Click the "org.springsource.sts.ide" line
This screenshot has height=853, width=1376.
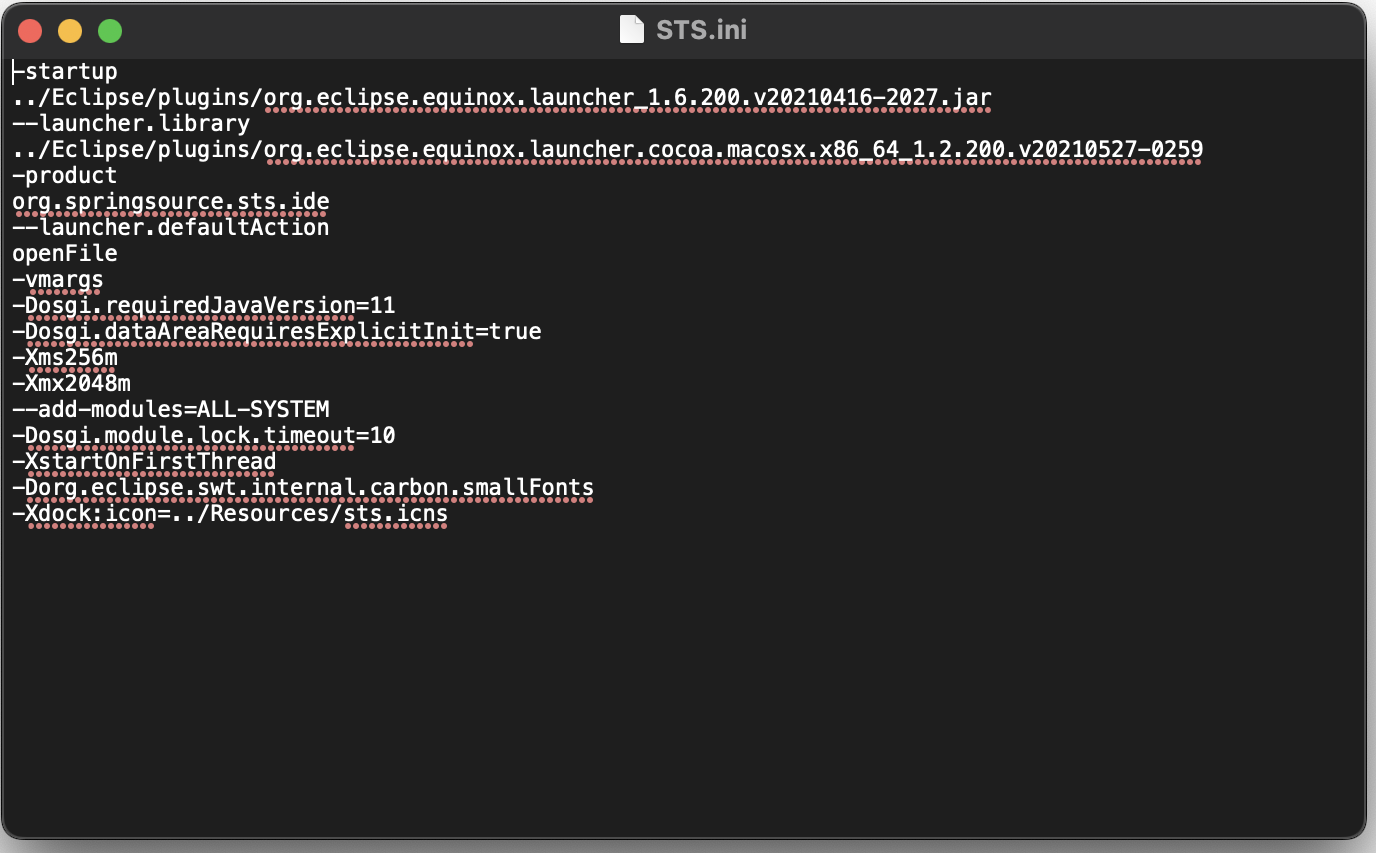tap(171, 202)
